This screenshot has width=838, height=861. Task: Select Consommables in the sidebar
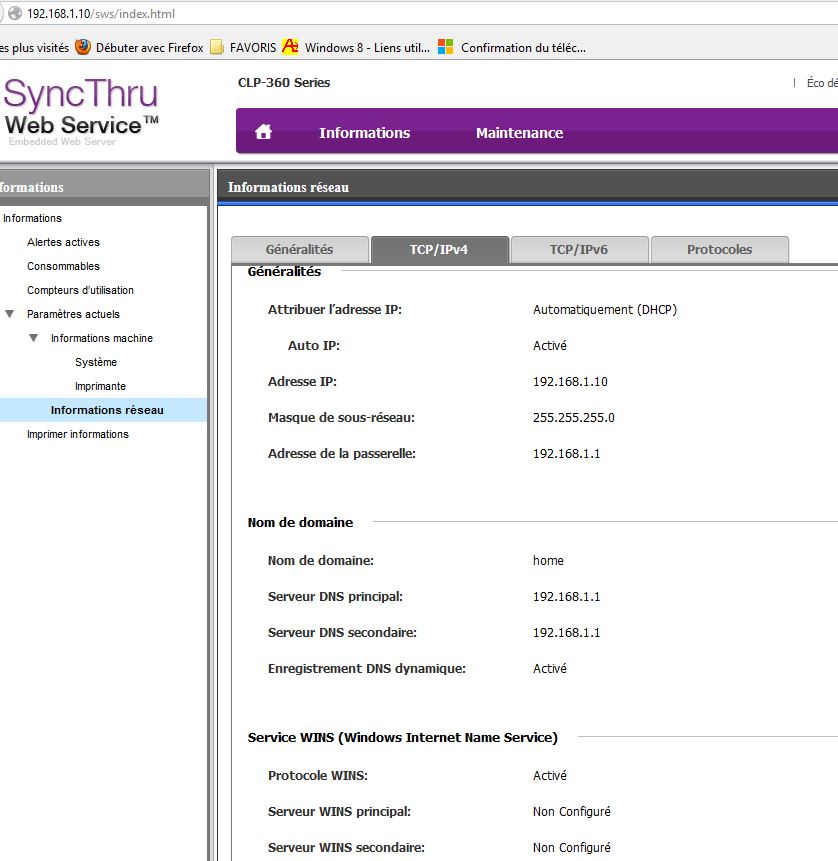pos(63,266)
